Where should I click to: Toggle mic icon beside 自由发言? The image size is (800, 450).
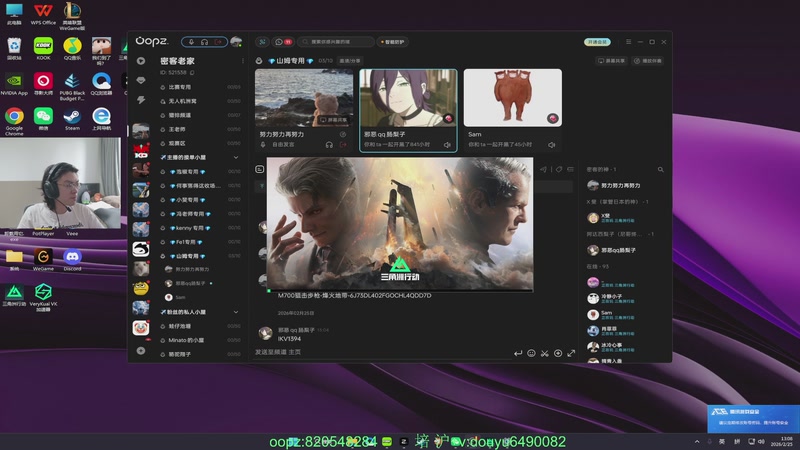[x=263, y=145]
